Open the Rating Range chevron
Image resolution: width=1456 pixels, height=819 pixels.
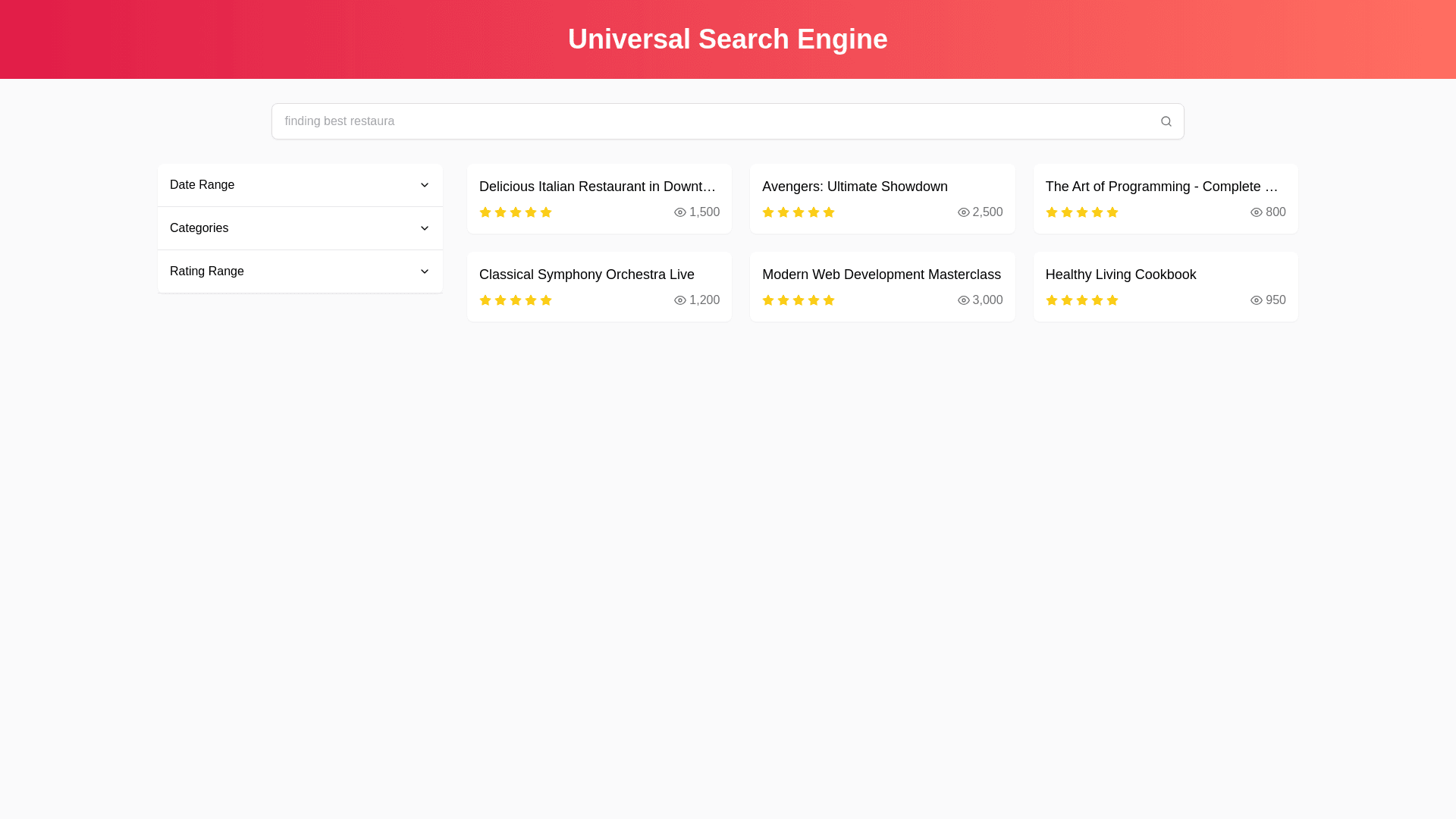tap(425, 271)
